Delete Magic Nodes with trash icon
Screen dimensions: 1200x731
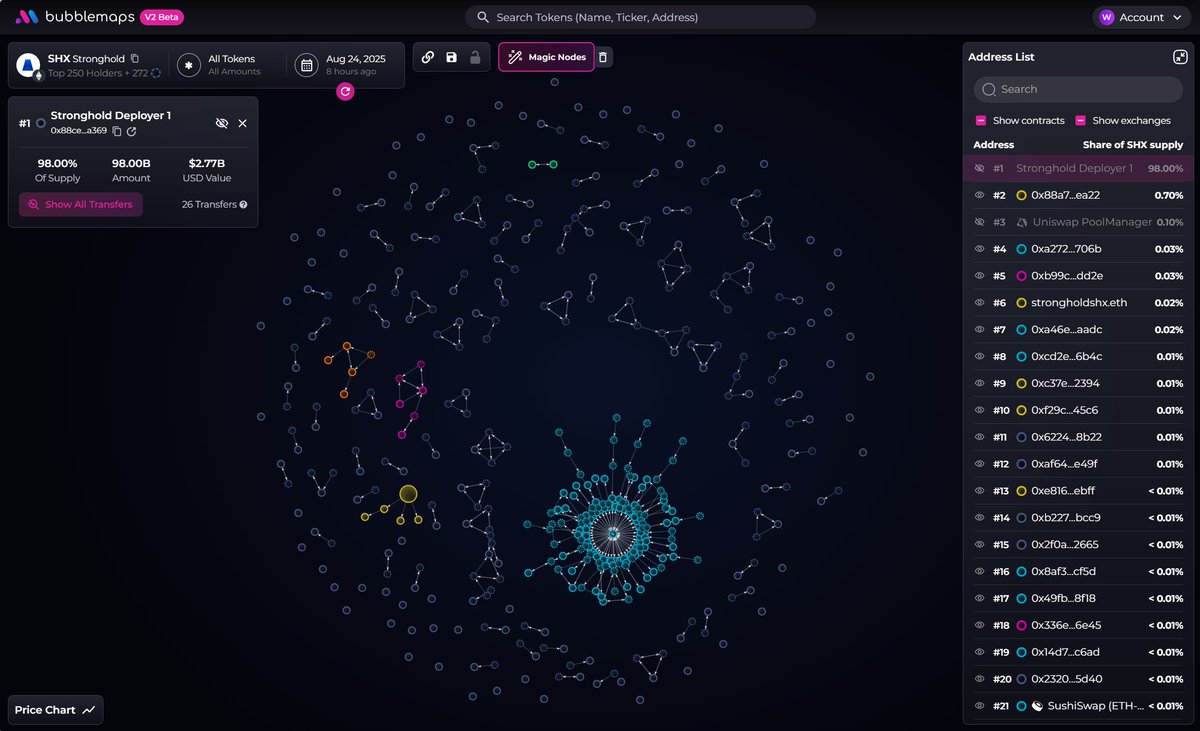(x=602, y=57)
